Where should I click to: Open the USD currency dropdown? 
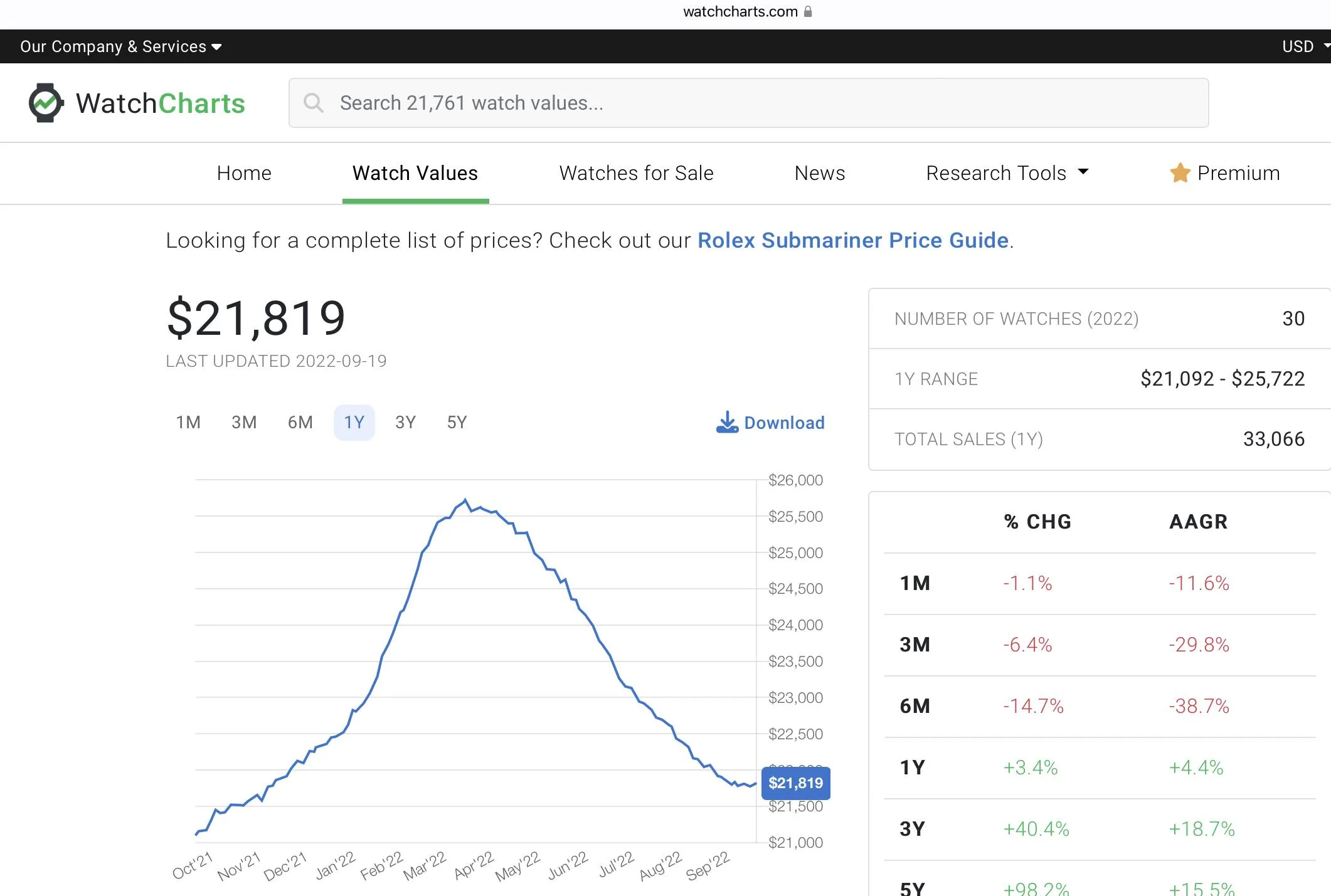pos(1305,46)
